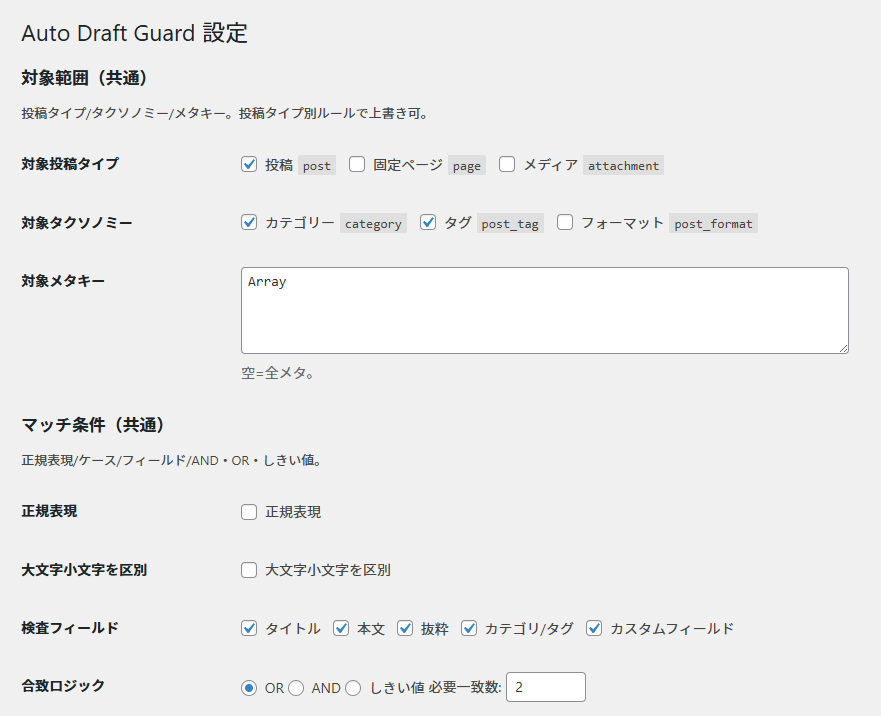The image size is (881, 716).
Task: Click the 必要一致数 number field
Action: pyautogui.click(x=546, y=688)
